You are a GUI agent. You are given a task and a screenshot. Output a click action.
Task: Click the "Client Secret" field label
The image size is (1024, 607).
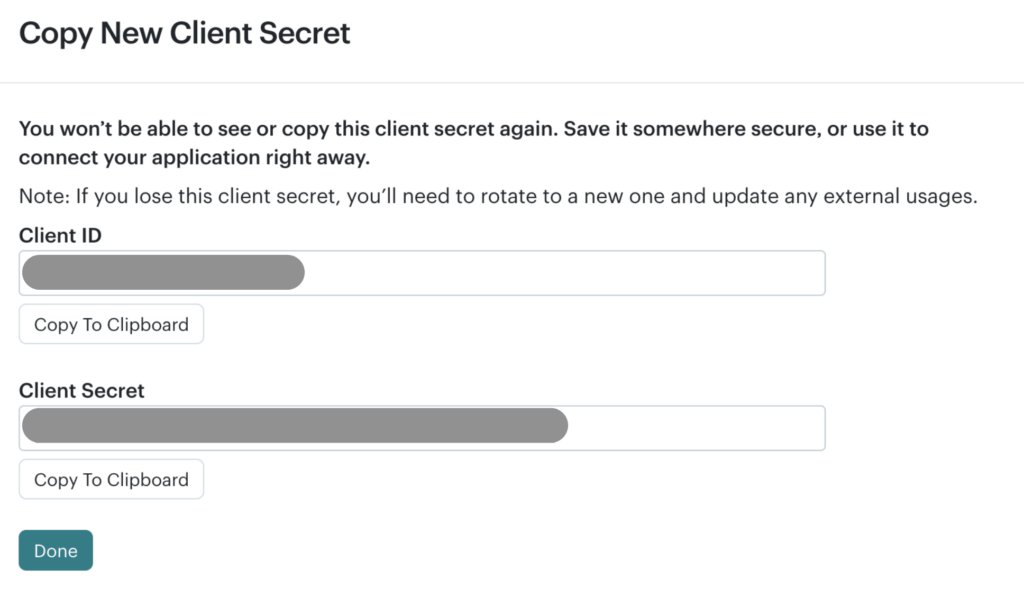point(82,391)
